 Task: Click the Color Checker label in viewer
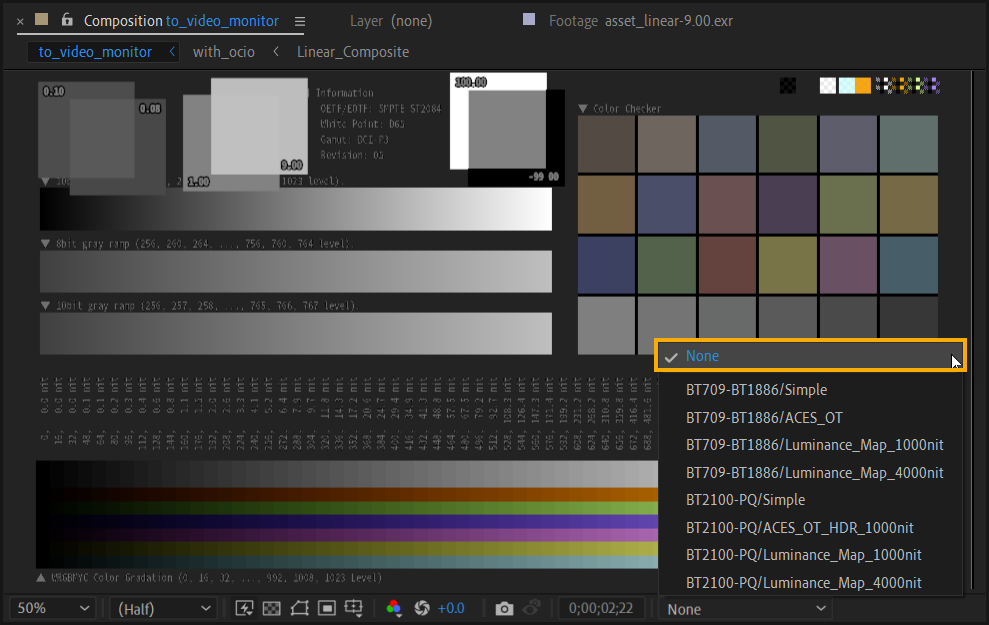(x=626, y=108)
